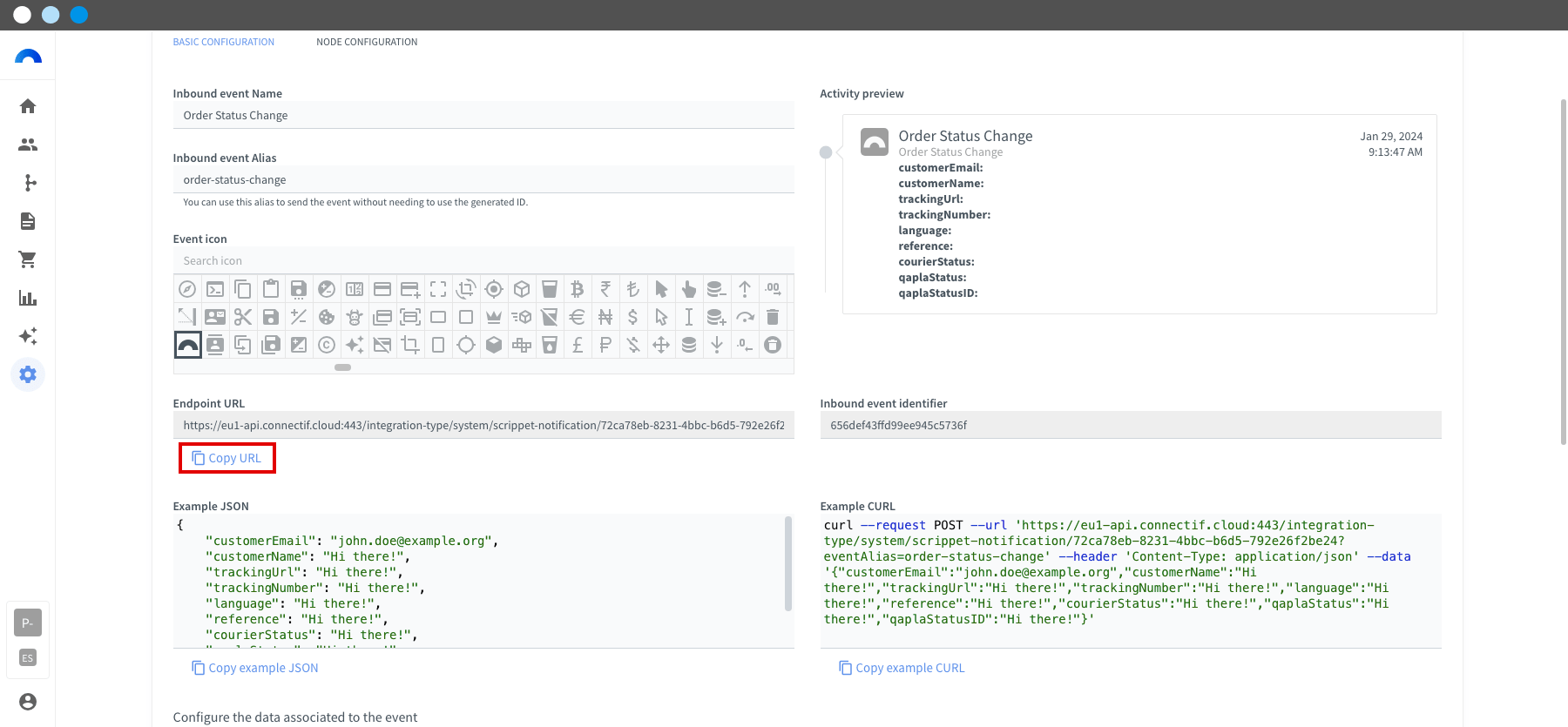This screenshot has height=727, width=1568.
Task: Choose the clipboard paste event icon
Action: pyautogui.click(x=271, y=289)
